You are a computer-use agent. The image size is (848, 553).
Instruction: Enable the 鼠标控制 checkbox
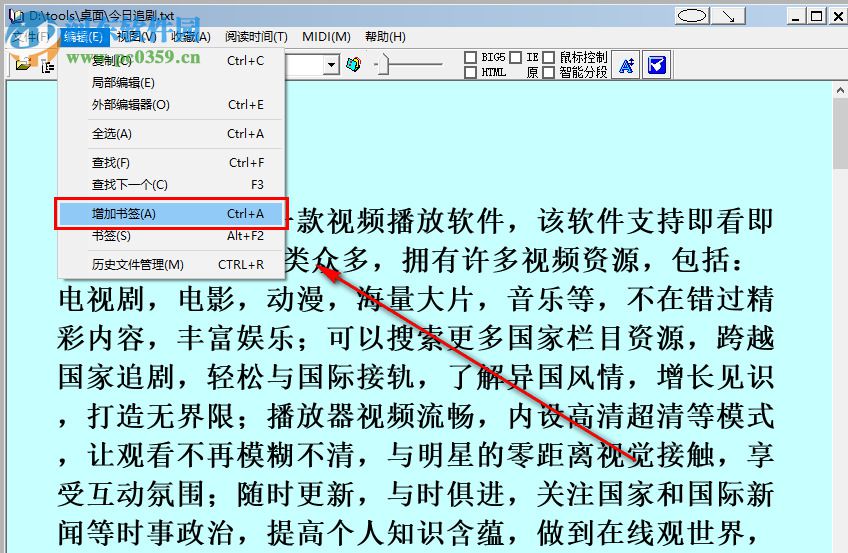tap(548, 57)
